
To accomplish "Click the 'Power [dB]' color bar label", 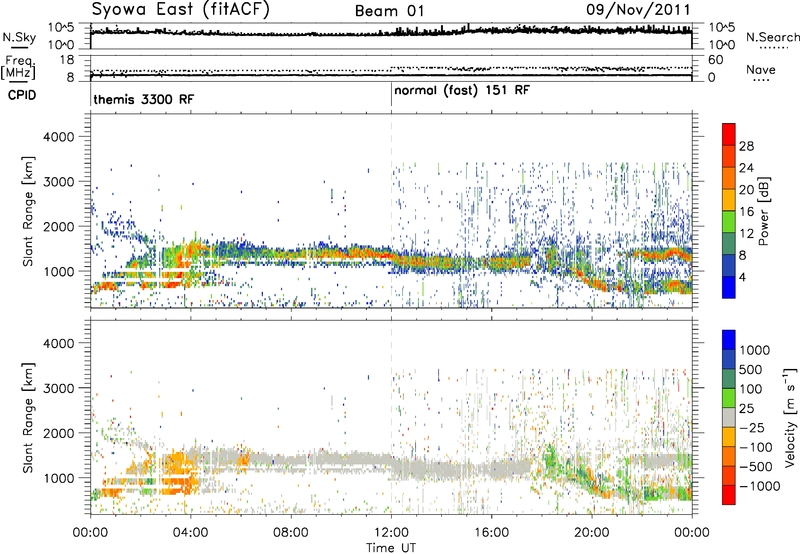I will click(x=764, y=211).
